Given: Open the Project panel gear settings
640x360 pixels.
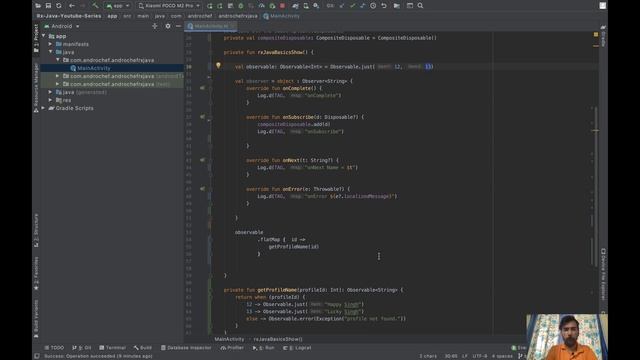Looking at the screenshot, I should pos(168,26).
